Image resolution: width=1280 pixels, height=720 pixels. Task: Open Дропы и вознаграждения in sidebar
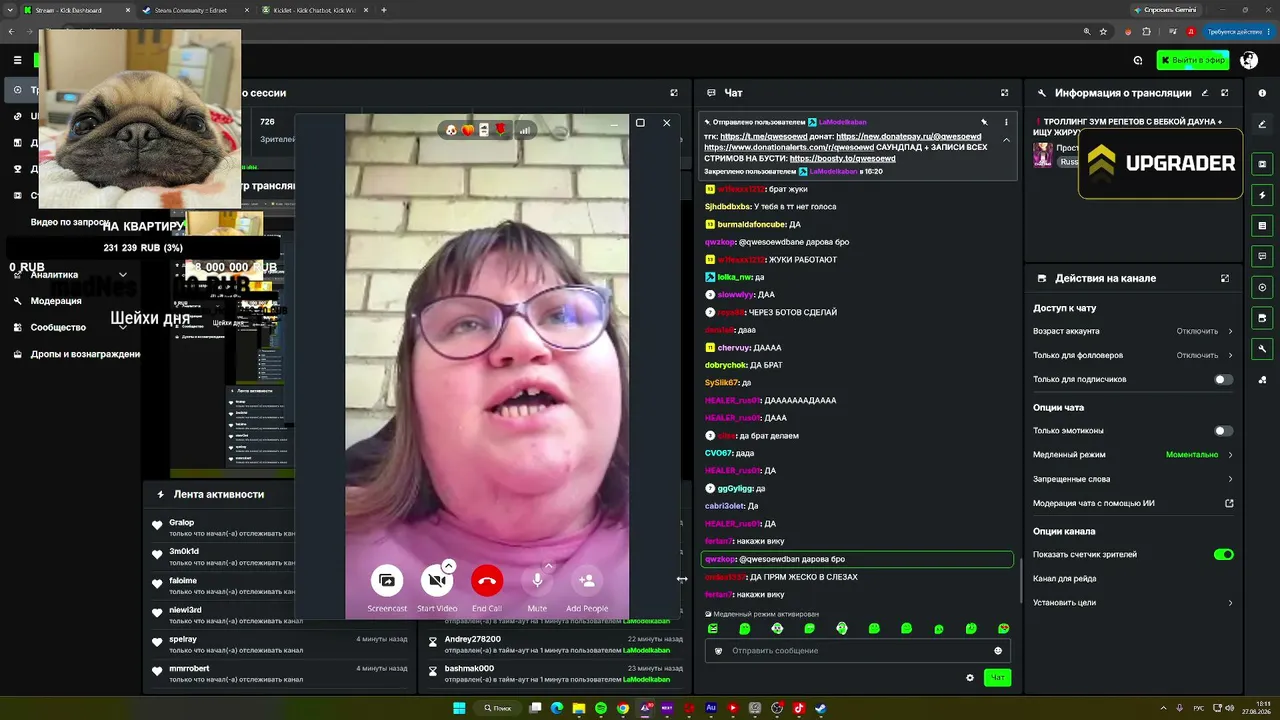point(75,354)
